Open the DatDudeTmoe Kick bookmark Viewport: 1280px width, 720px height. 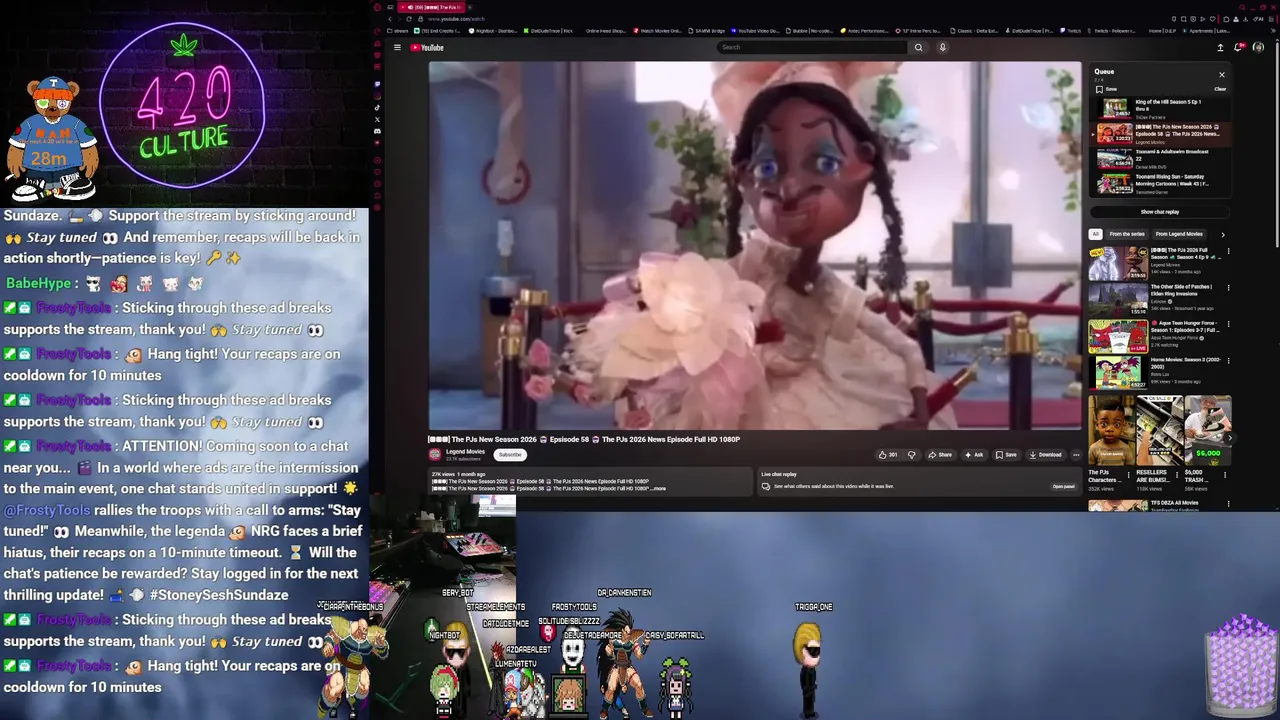[x=549, y=31]
